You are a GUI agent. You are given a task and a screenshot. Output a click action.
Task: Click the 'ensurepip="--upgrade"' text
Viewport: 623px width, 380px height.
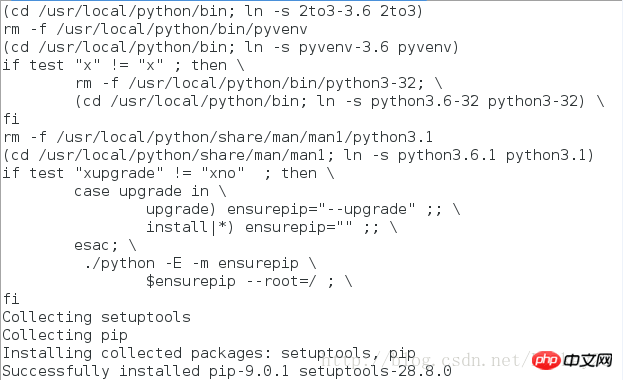click(x=321, y=209)
